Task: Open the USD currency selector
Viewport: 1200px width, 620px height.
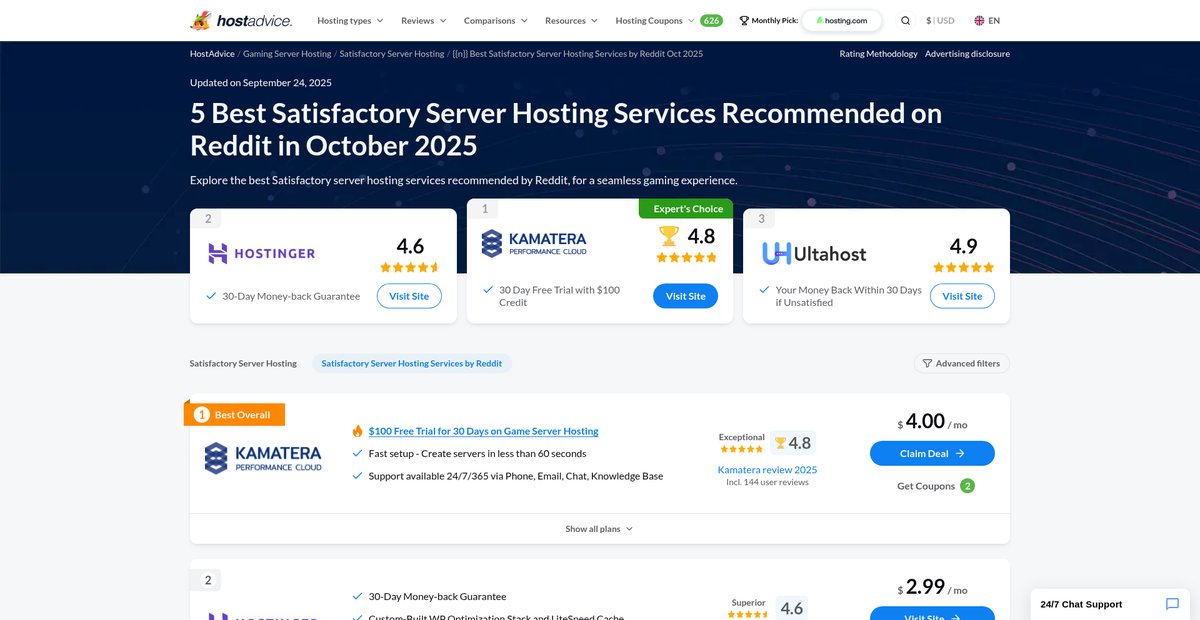Action: 940,20
